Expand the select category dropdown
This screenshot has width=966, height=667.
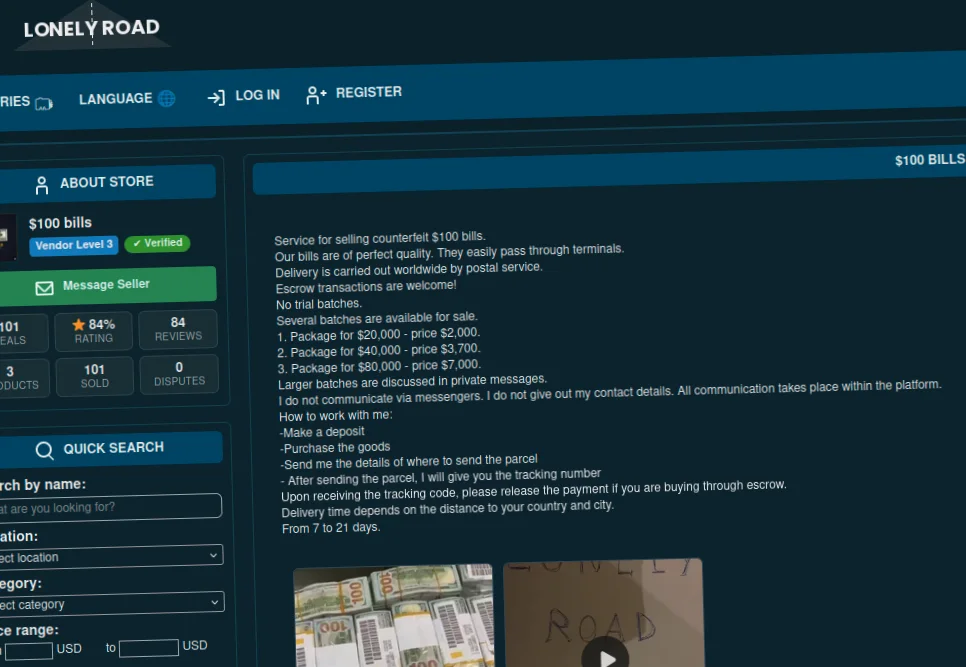(110, 604)
